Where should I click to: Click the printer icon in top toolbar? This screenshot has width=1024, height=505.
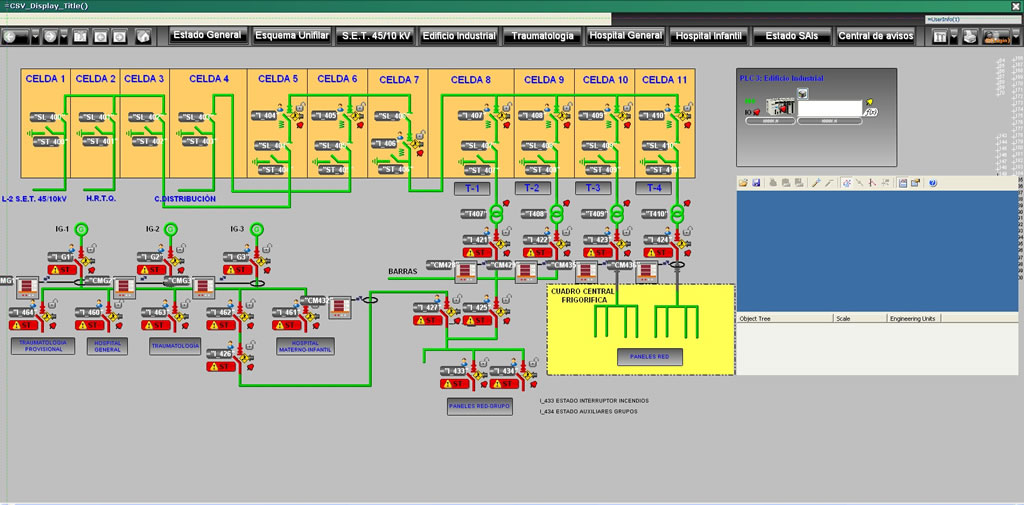coord(970,37)
